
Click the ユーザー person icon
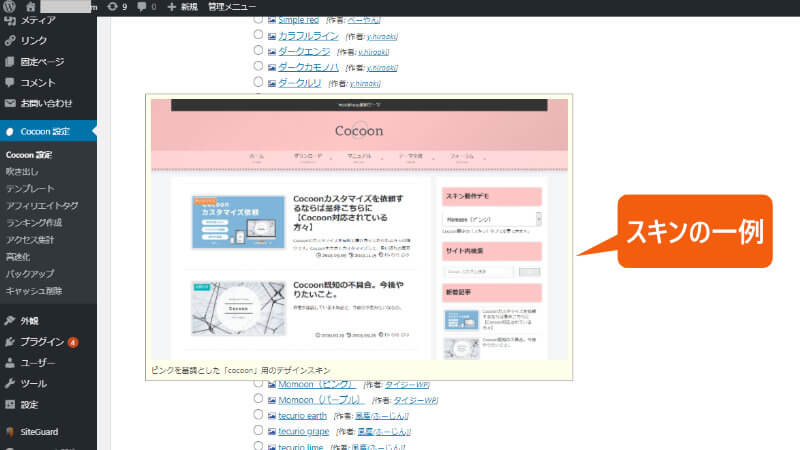pos(10,363)
